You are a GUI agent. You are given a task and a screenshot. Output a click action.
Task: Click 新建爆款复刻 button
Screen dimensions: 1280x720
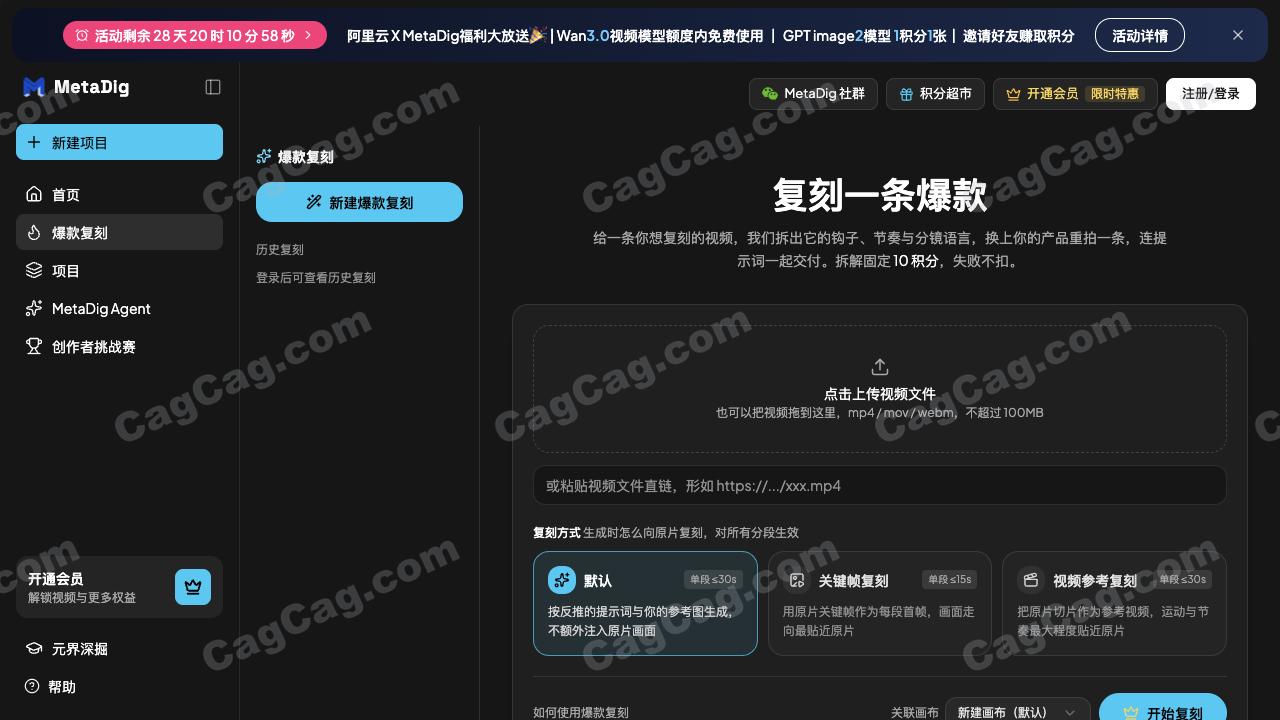click(x=359, y=202)
